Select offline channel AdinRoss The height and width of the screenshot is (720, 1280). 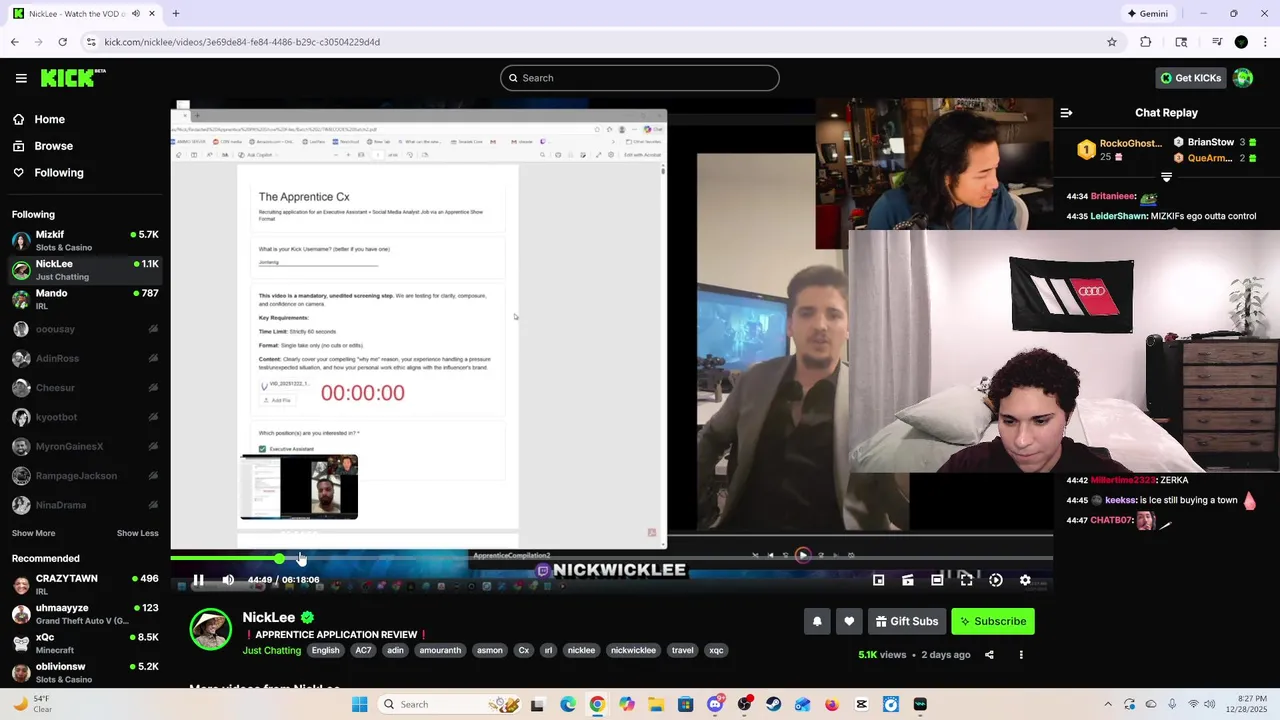pyautogui.click(x=84, y=358)
